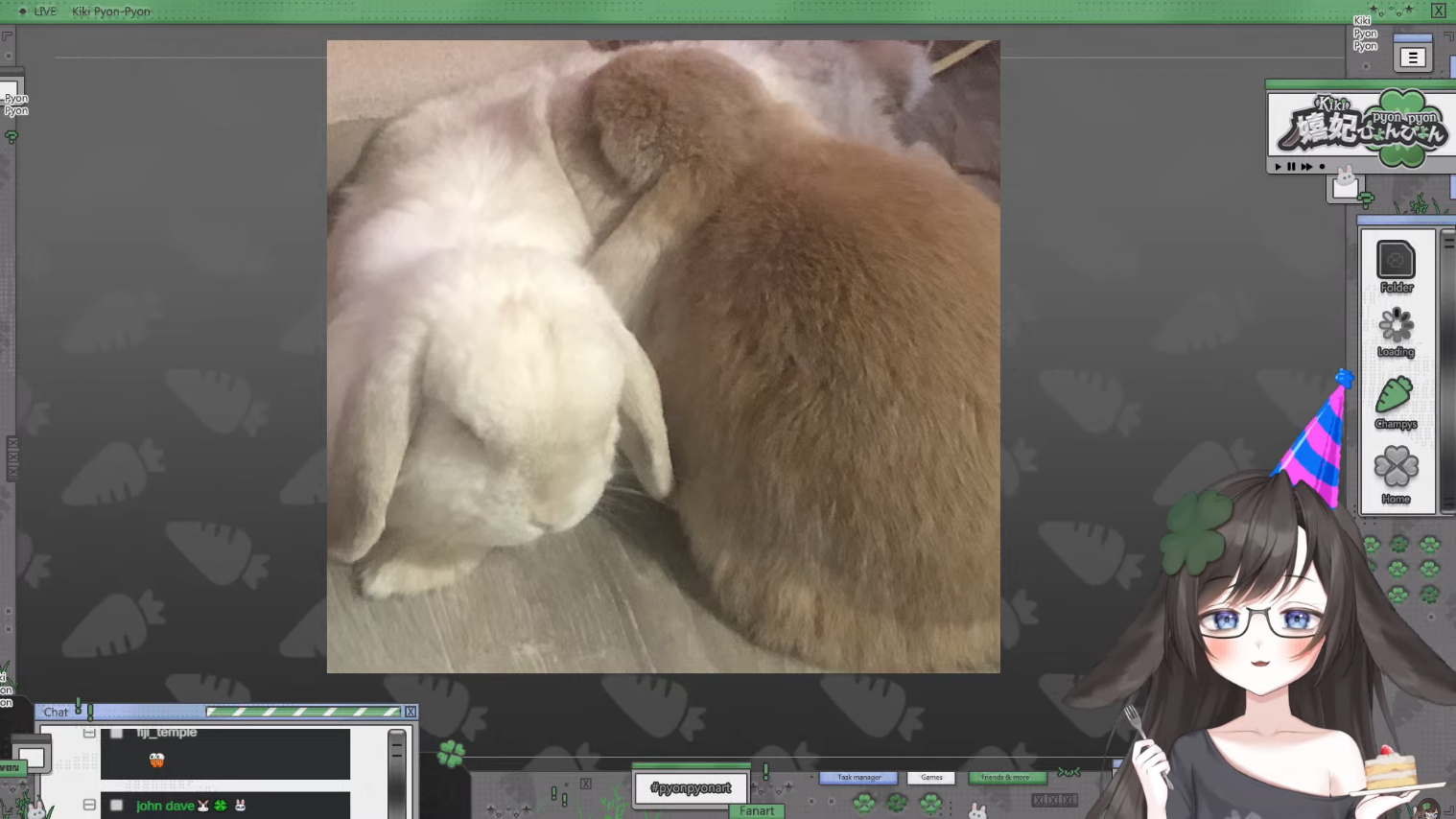Screen dimensions: 1456x819
Task: Click the john dave username in chat
Action: pyautogui.click(x=165, y=806)
